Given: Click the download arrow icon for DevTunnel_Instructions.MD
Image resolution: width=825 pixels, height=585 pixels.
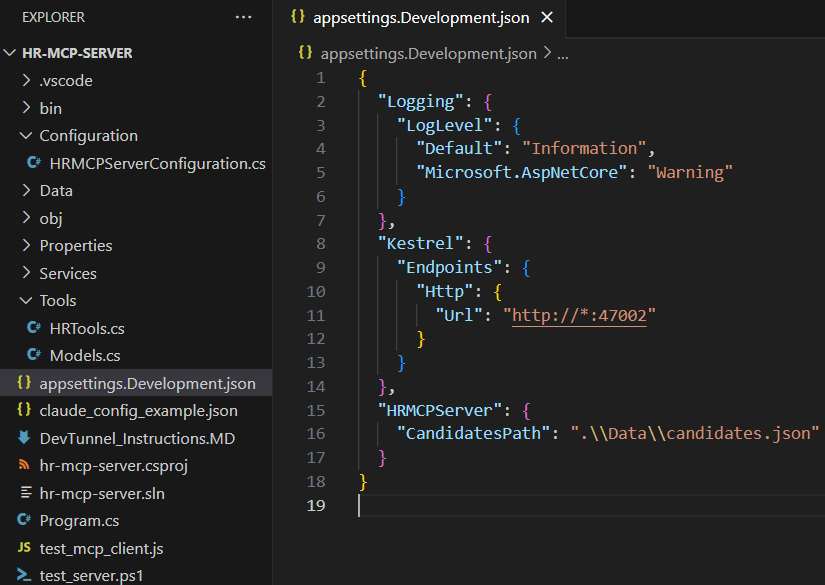Looking at the screenshot, I should [24, 438].
